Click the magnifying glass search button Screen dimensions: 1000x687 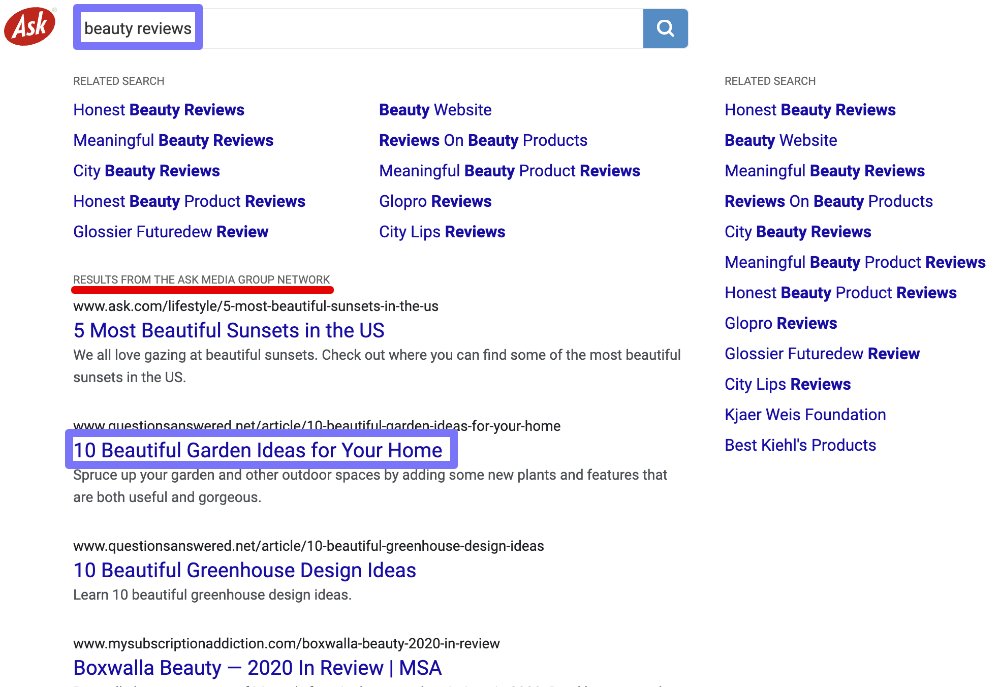(665, 28)
